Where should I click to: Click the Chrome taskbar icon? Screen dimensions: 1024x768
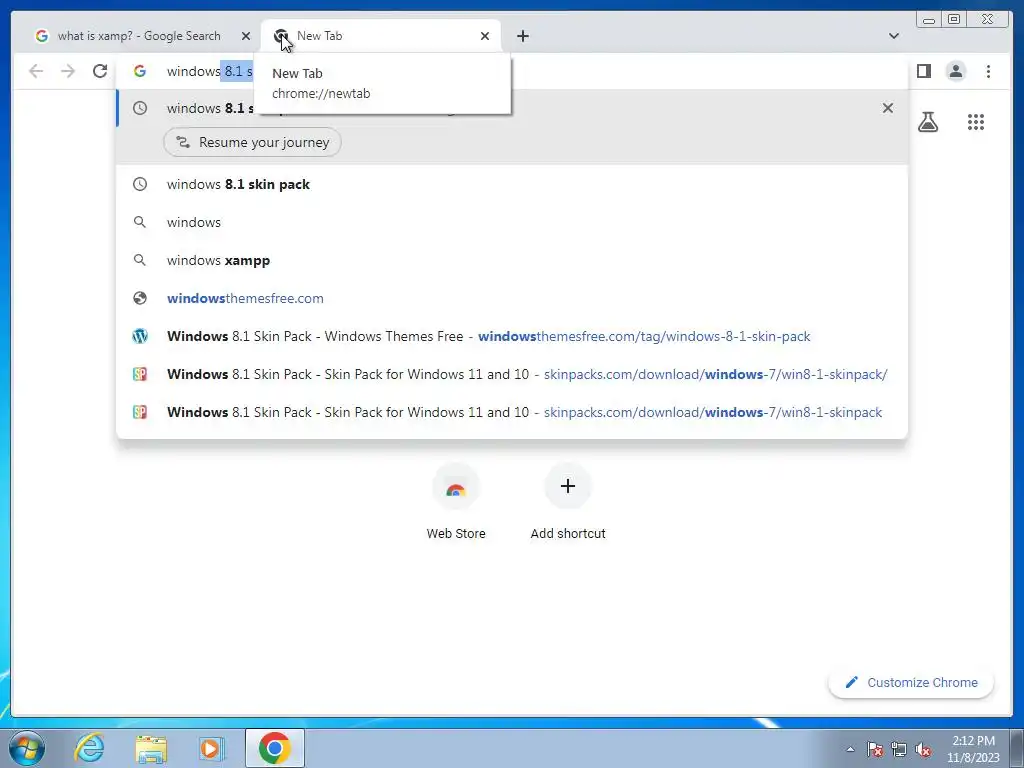coord(275,748)
